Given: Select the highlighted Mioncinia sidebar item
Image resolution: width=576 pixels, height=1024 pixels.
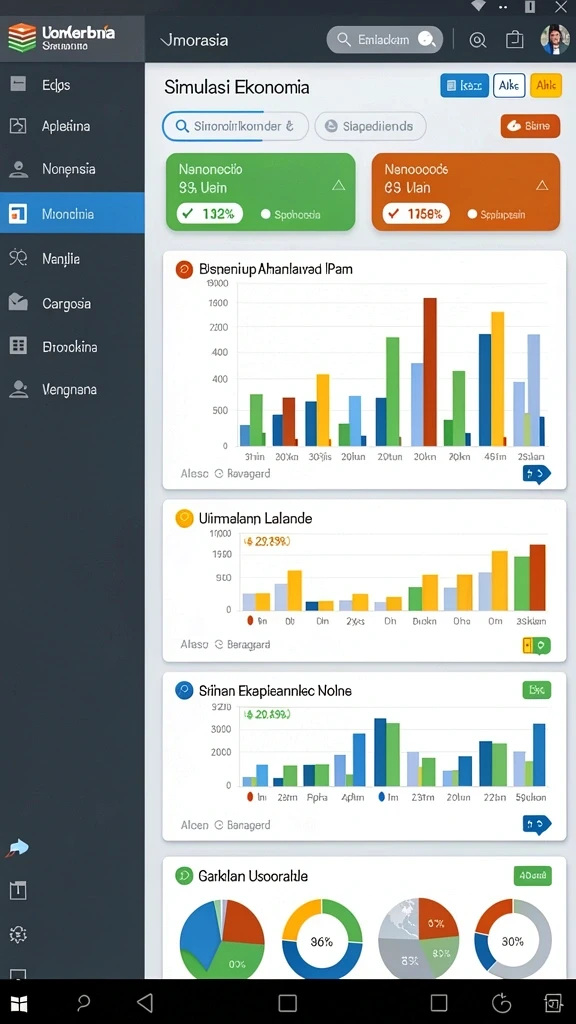Looking at the screenshot, I should [x=72, y=214].
